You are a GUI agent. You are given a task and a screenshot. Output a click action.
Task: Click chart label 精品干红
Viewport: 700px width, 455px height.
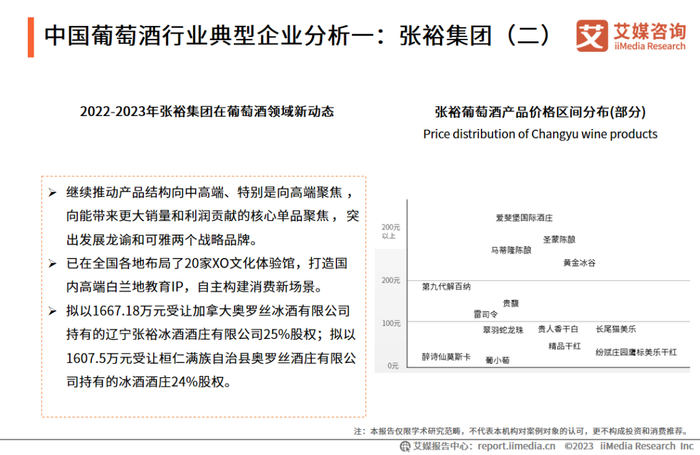click(565, 346)
